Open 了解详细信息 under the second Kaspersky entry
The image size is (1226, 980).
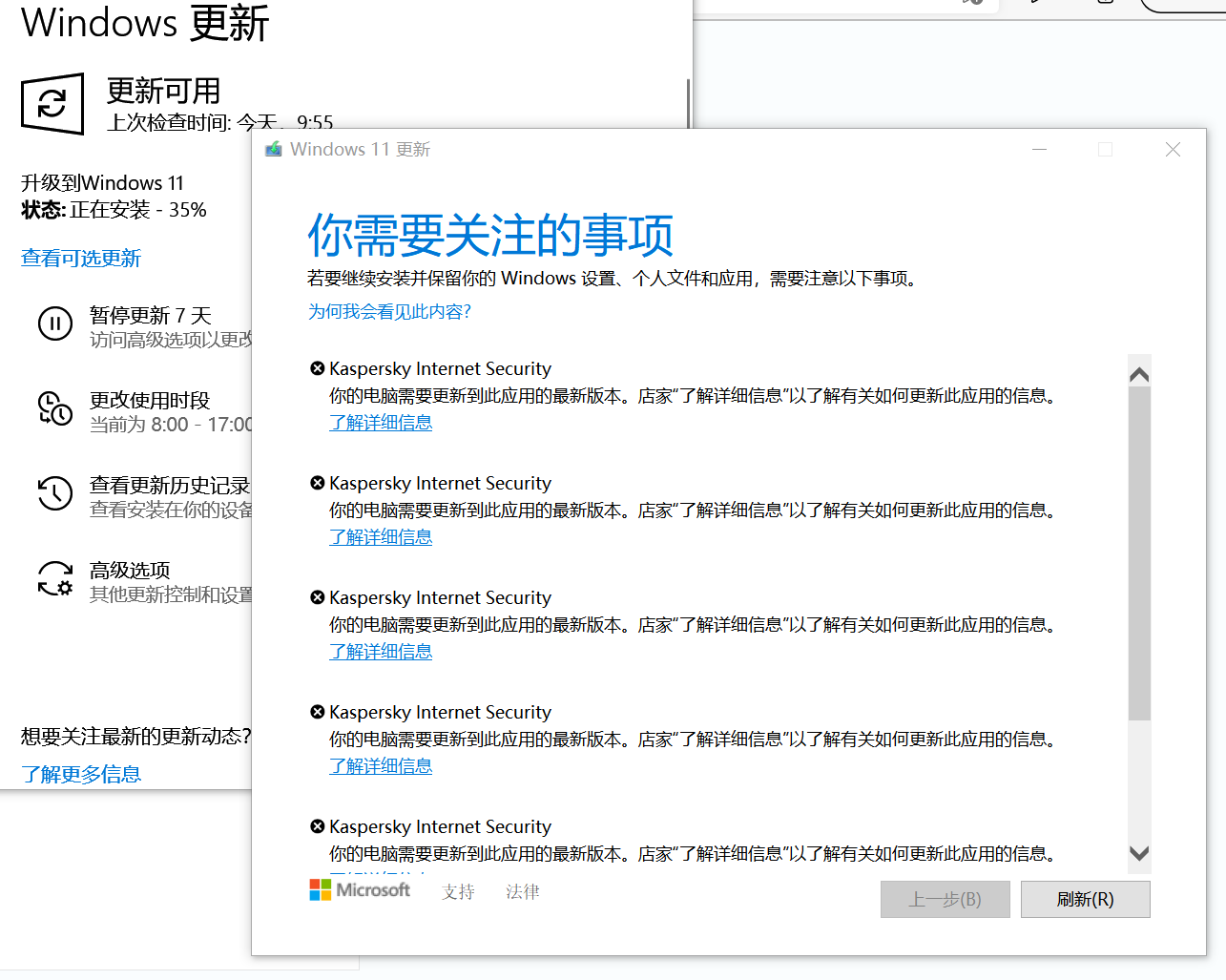[x=381, y=537]
